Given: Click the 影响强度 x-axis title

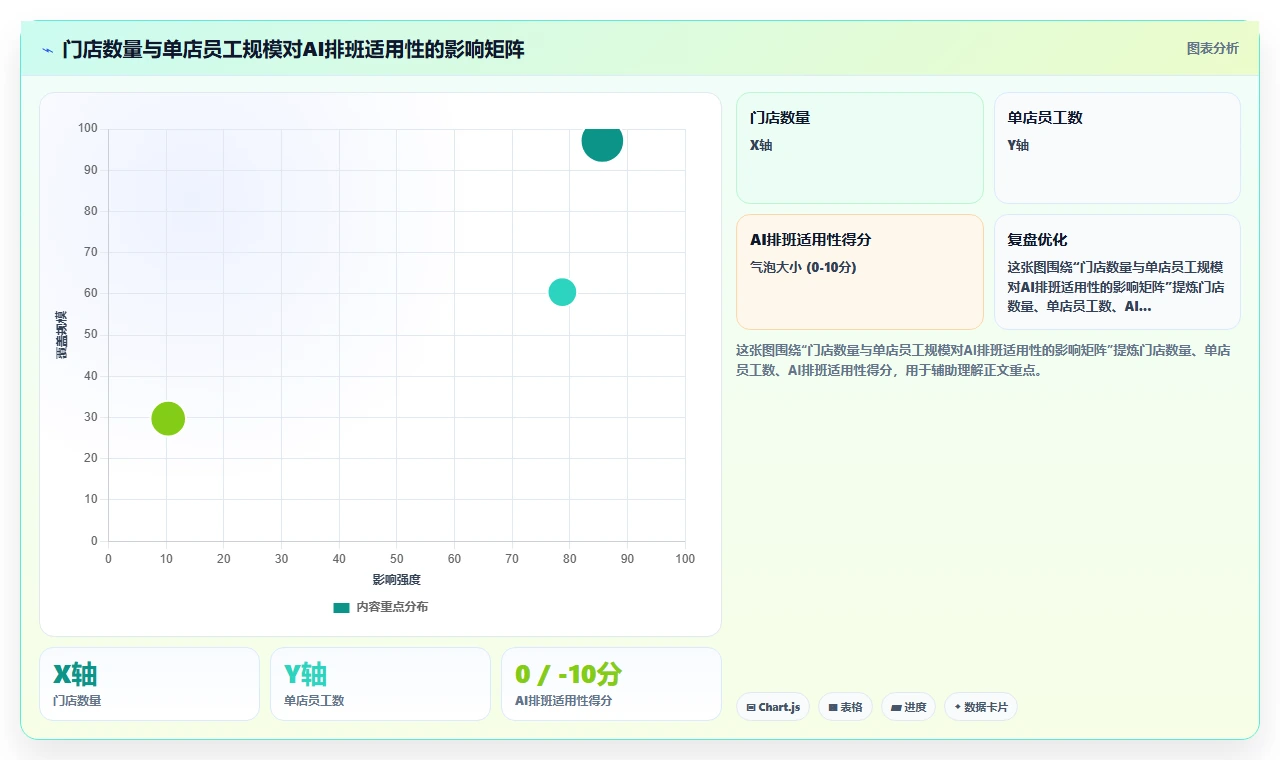Looking at the screenshot, I should tap(397, 580).
